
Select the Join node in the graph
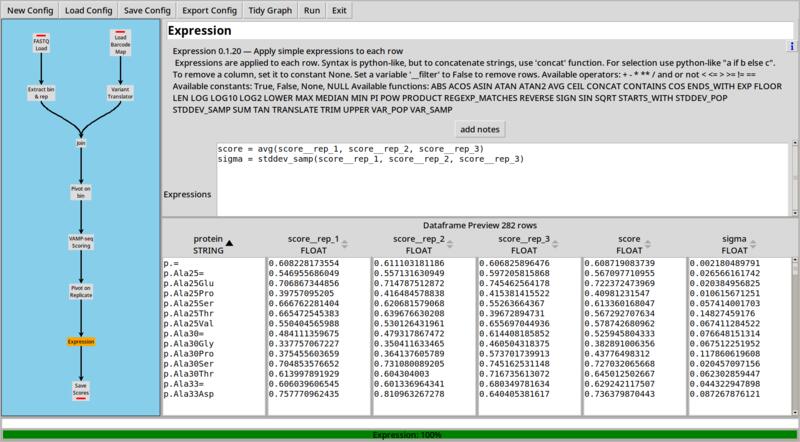[x=81, y=143]
